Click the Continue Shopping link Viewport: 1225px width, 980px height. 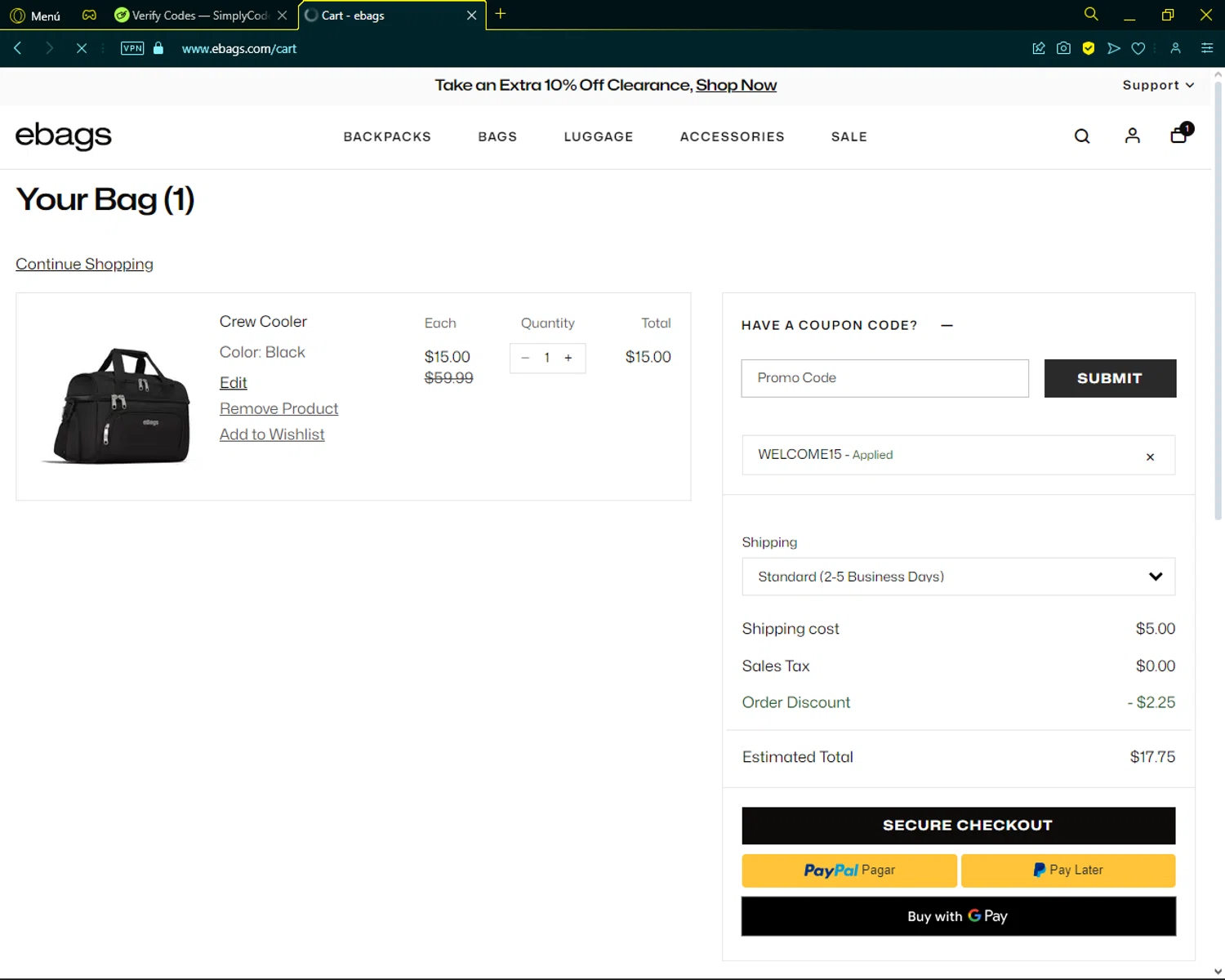(84, 264)
